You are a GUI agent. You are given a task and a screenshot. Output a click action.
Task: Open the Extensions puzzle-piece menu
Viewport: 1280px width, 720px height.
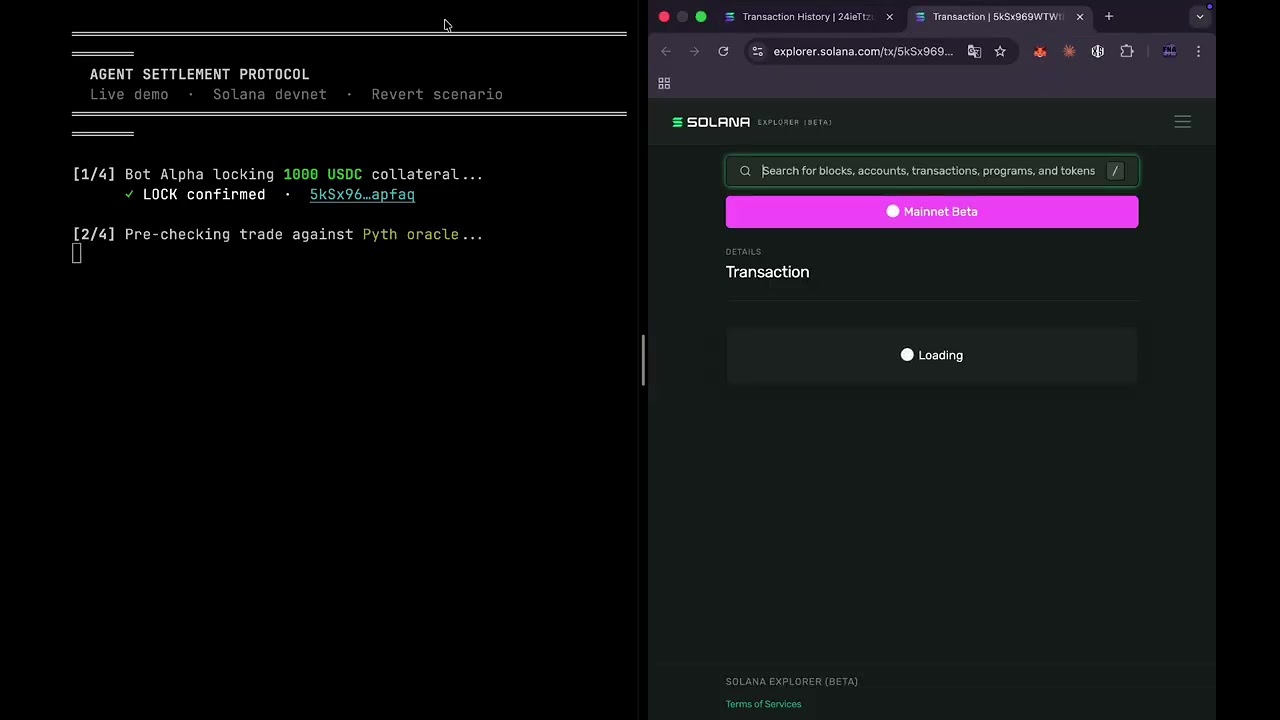pos(1127,51)
